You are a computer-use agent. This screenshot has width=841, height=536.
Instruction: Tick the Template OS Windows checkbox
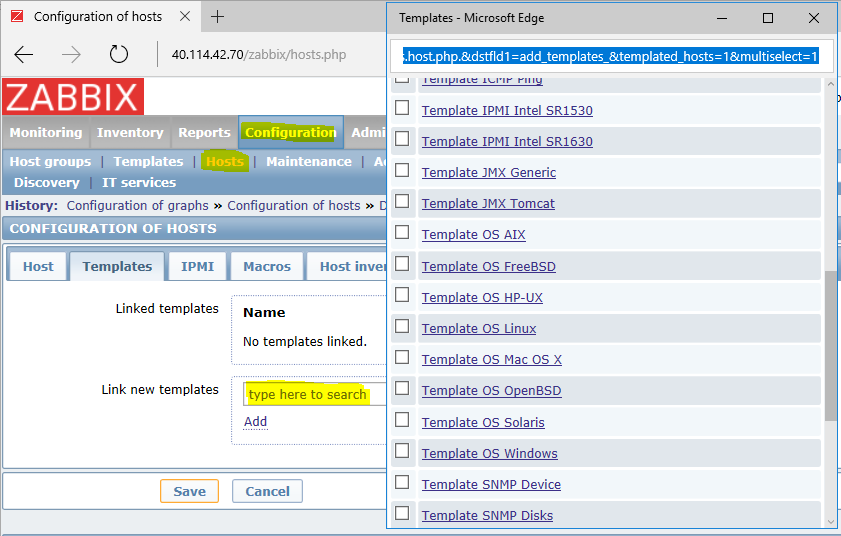(402, 451)
